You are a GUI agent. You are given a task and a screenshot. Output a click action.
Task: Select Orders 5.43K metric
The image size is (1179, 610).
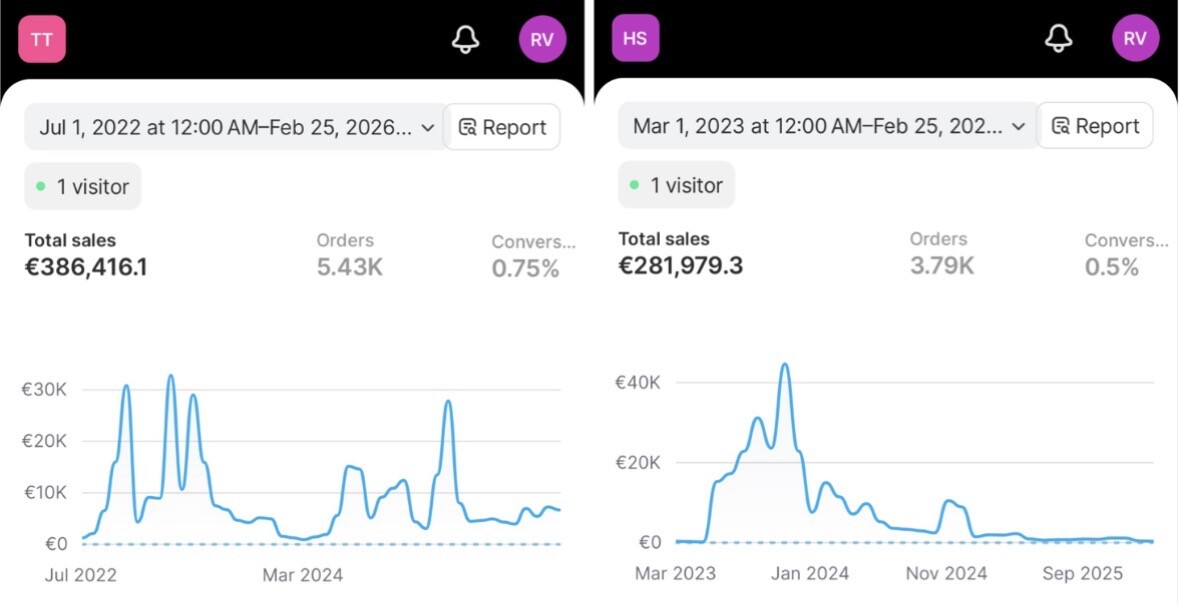click(350, 254)
